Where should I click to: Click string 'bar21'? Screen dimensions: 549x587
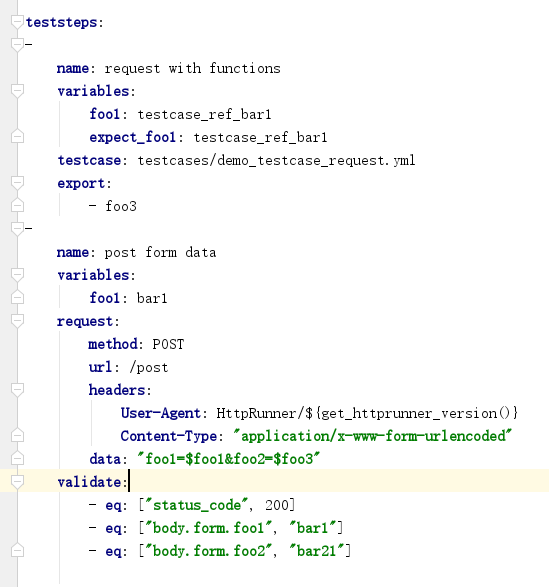tap(317, 551)
